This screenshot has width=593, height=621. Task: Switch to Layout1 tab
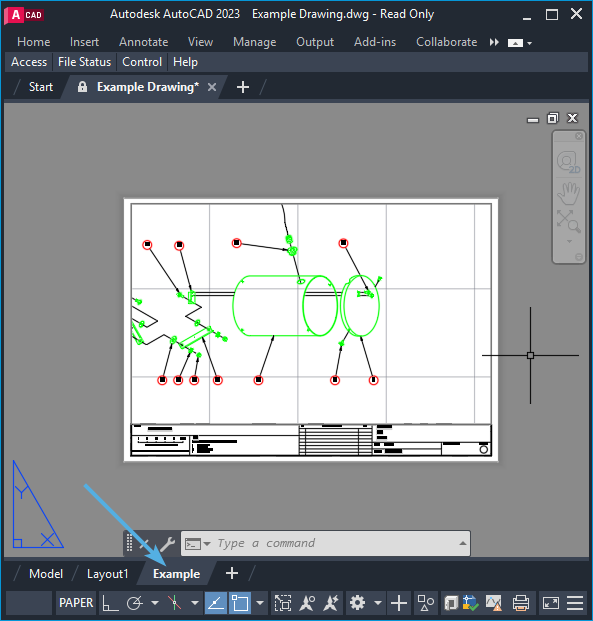[107, 574]
